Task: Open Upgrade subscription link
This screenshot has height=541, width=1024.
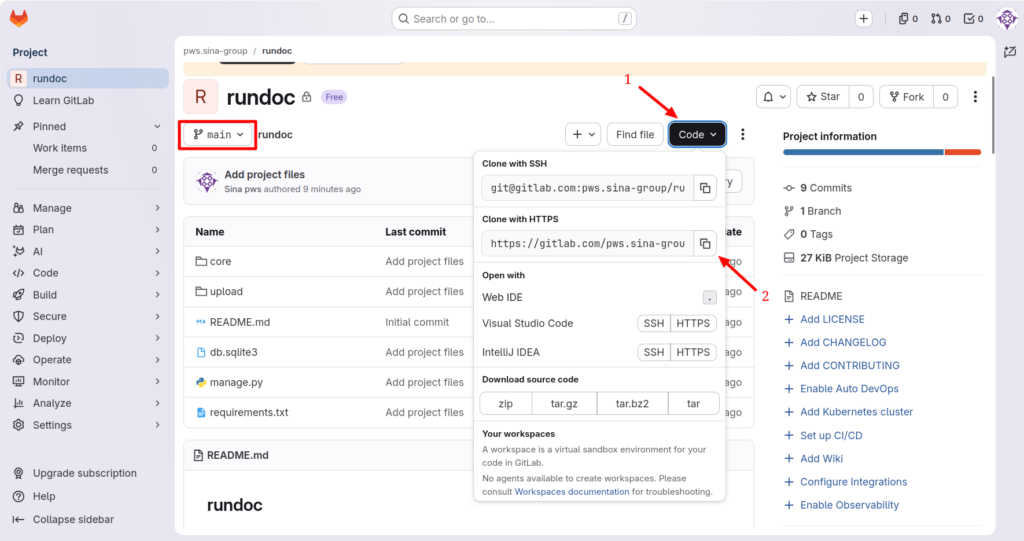Action: click(87, 473)
